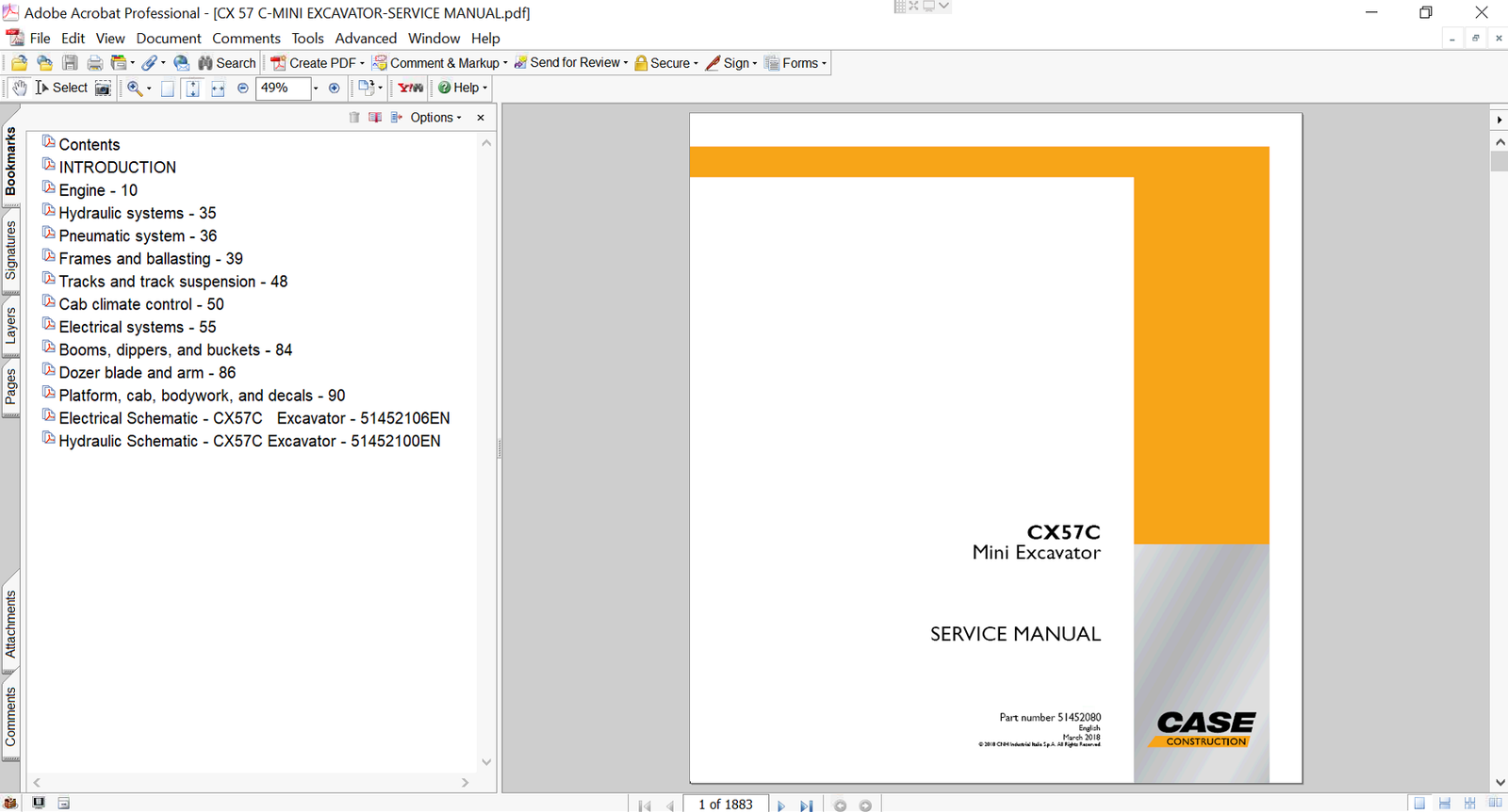
Task: Click the Save floppy disk icon
Action: click(x=70, y=63)
